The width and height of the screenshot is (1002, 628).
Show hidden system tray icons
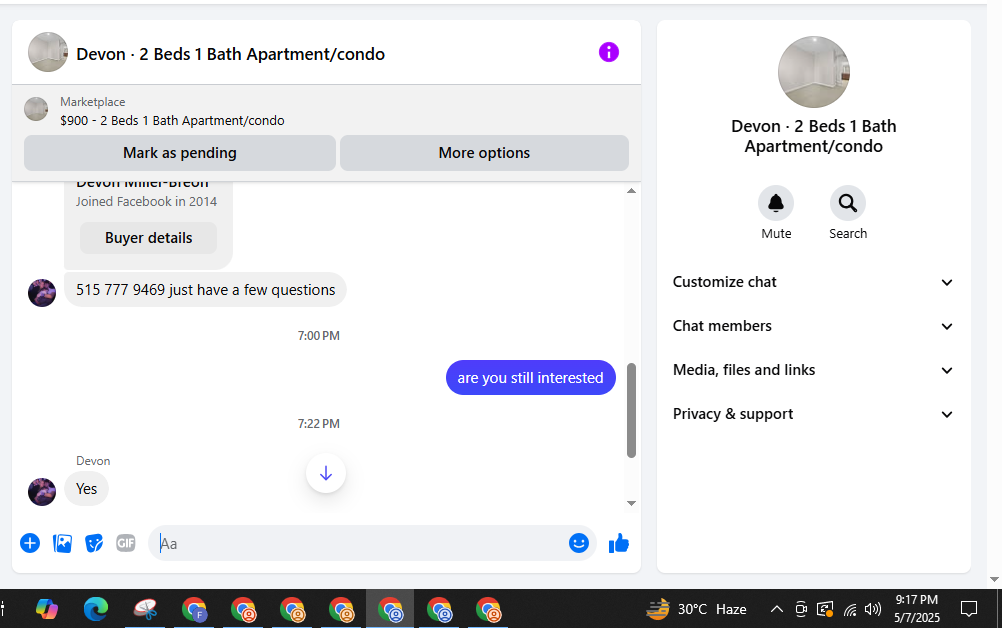coord(776,609)
